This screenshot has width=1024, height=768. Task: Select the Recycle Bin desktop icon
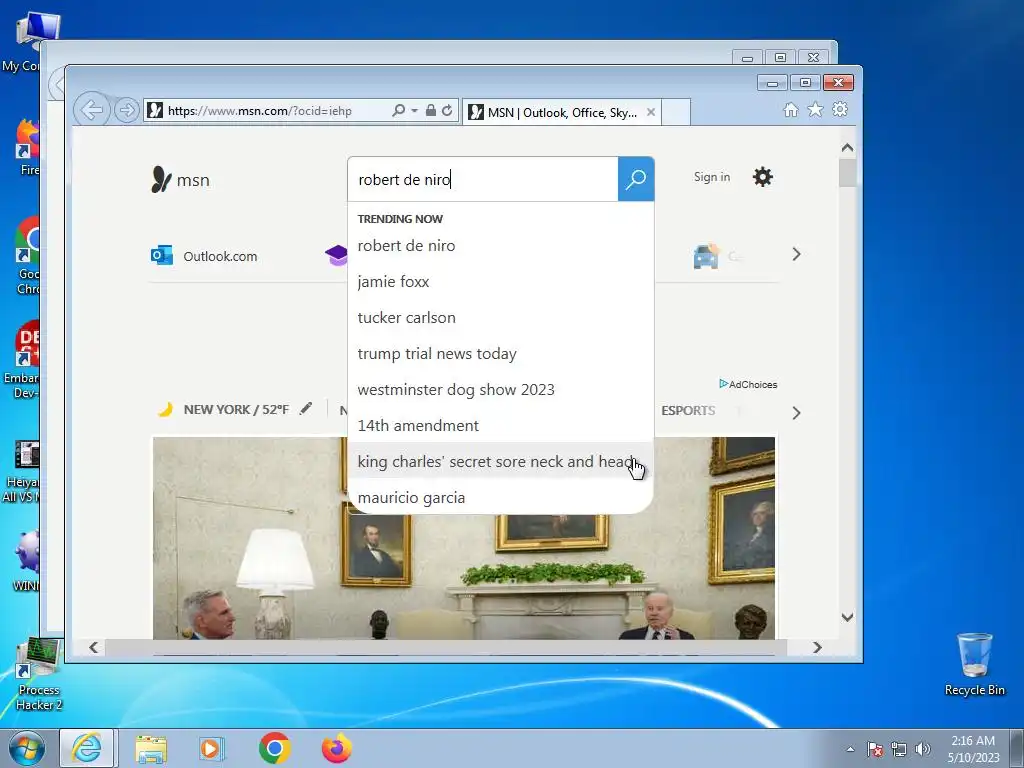(974, 664)
